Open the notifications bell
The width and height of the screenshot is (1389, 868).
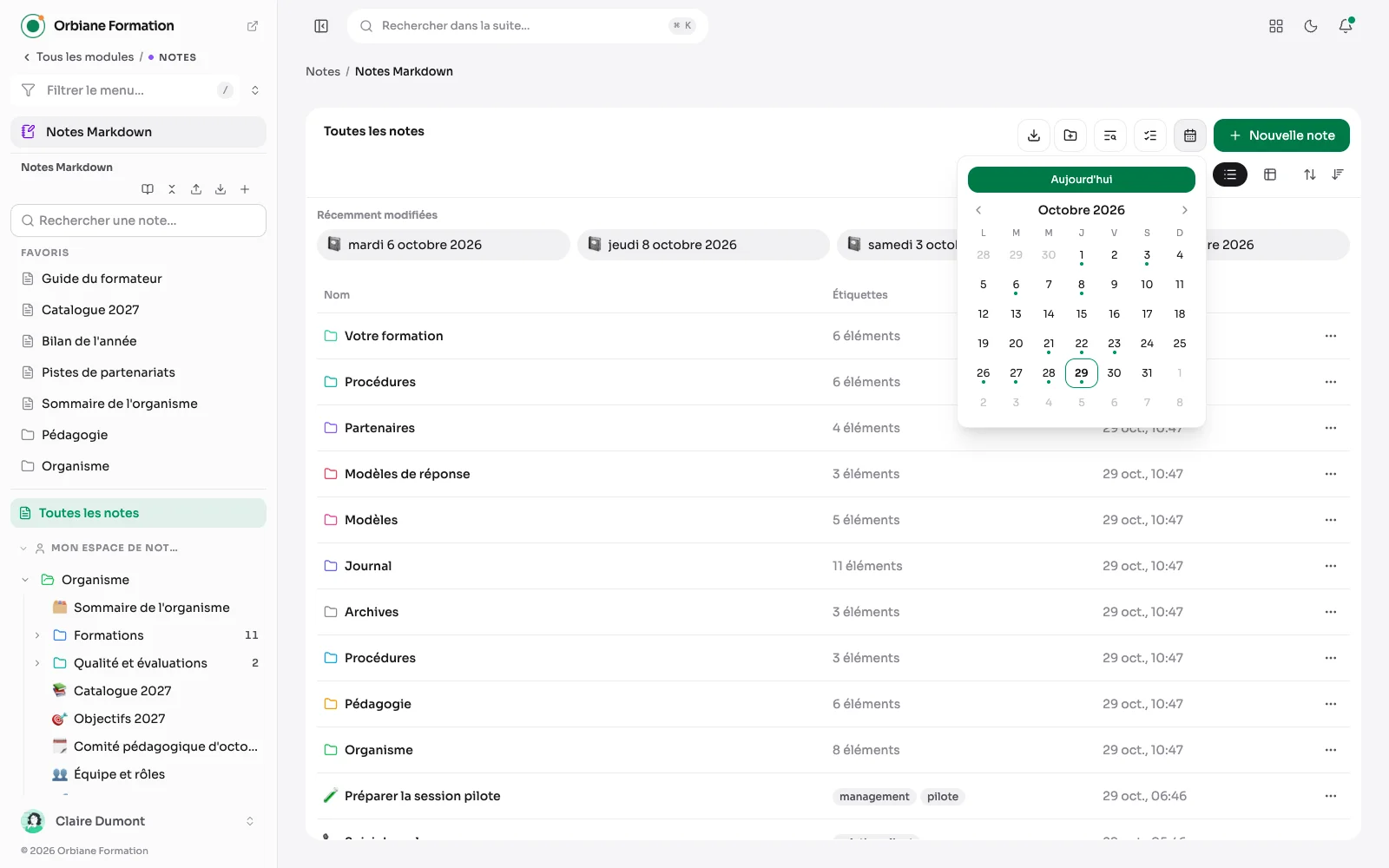pos(1346,26)
